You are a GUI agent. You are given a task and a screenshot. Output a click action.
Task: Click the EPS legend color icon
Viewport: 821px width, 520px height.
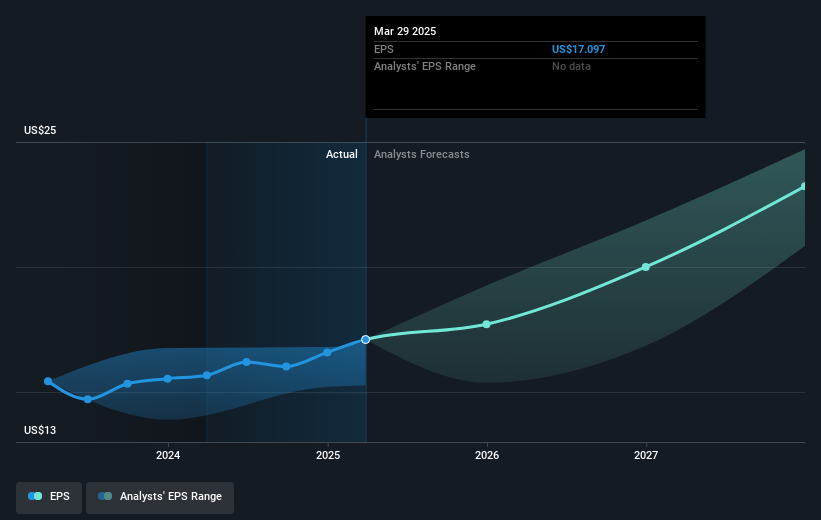[x=35, y=496]
